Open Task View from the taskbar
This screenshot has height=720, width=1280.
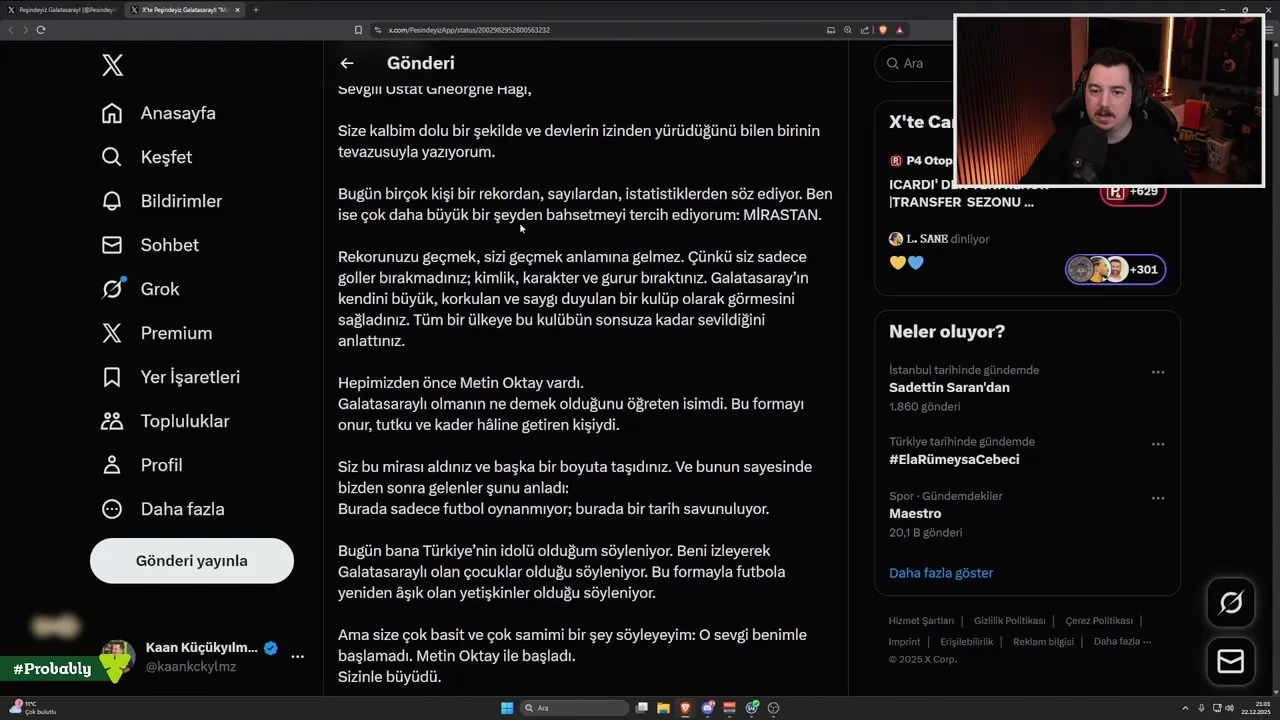click(x=640, y=708)
